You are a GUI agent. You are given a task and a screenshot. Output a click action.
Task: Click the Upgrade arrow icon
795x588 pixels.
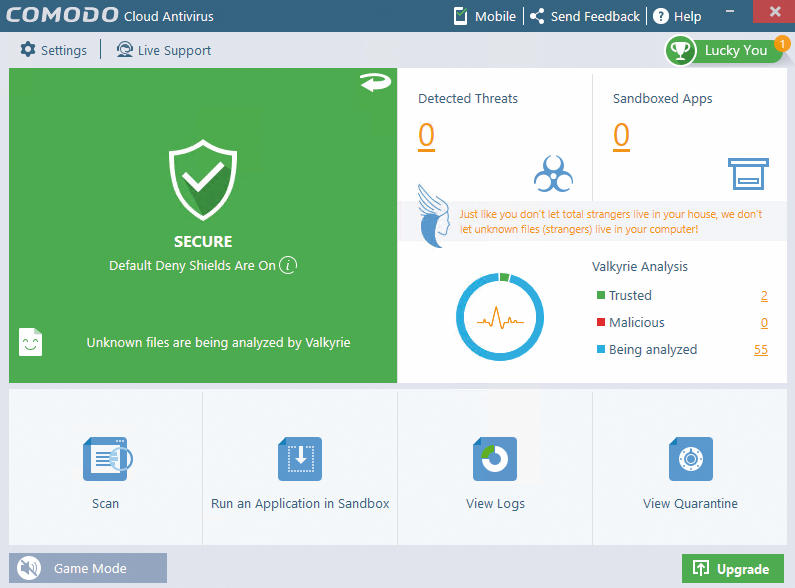(x=701, y=568)
